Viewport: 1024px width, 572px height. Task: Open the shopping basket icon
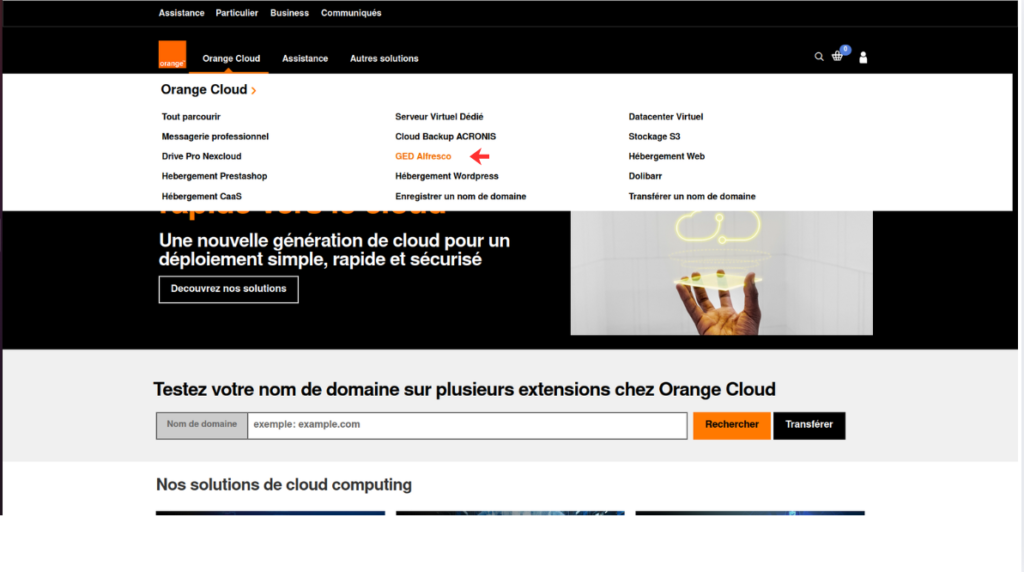[838, 57]
